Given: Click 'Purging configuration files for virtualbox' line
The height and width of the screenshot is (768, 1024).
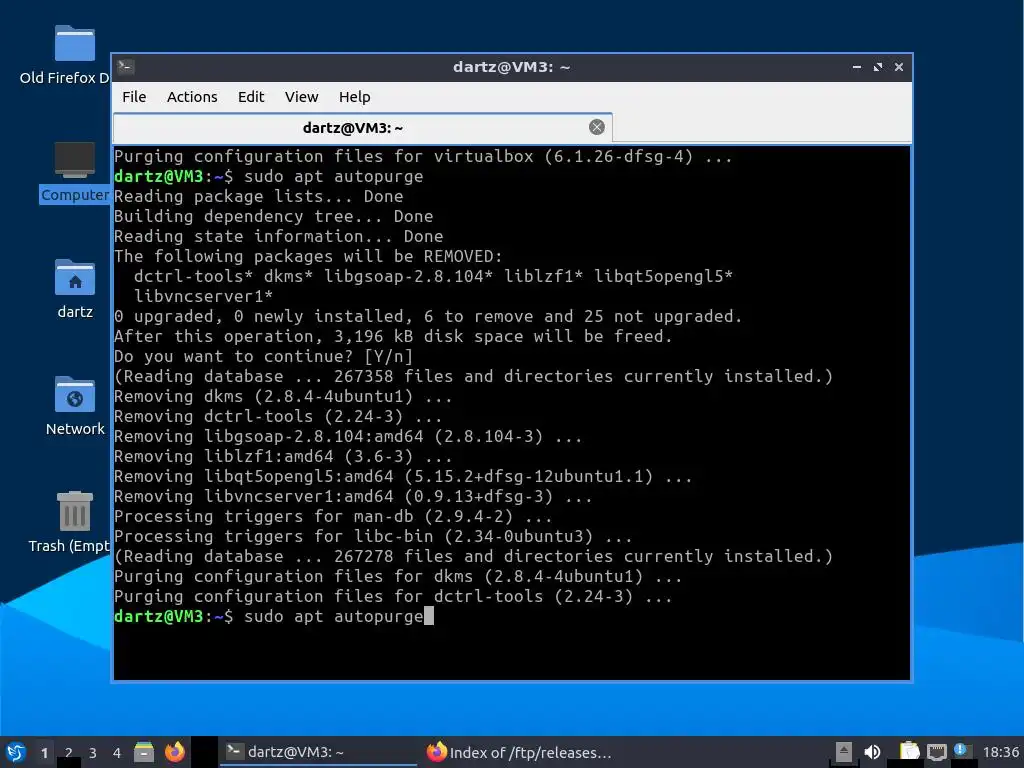Looking at the screenshot, I should [423, 157].
